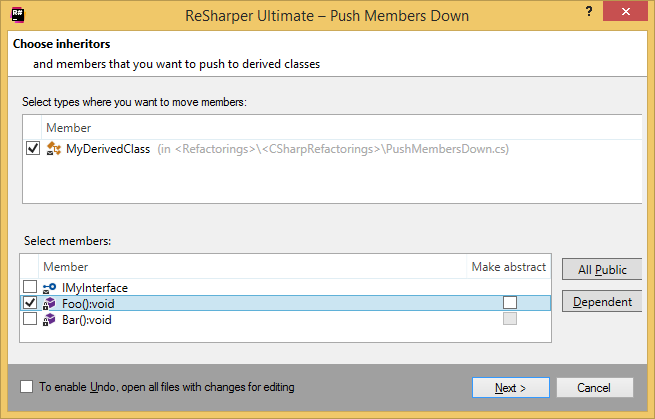Select the IMyInterface row label
This screenshot has height=419, width=655.
coord(95,288)
